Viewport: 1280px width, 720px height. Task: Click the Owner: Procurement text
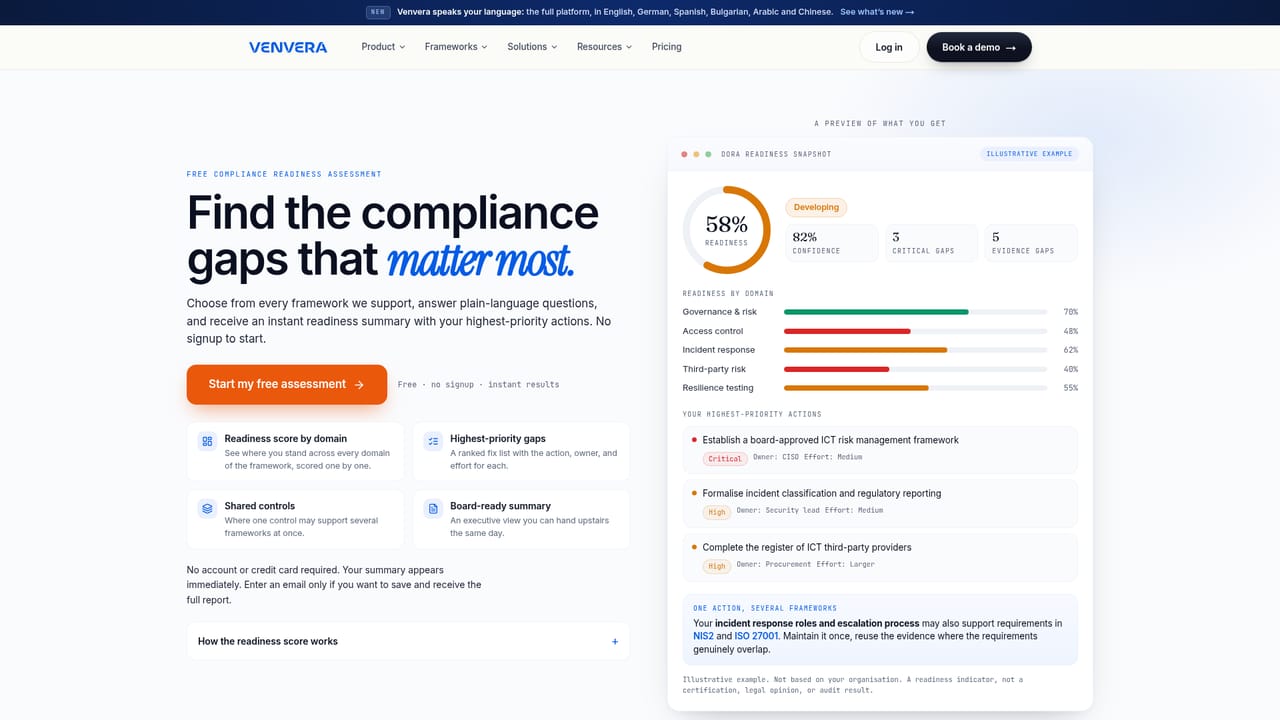[773, 565]
